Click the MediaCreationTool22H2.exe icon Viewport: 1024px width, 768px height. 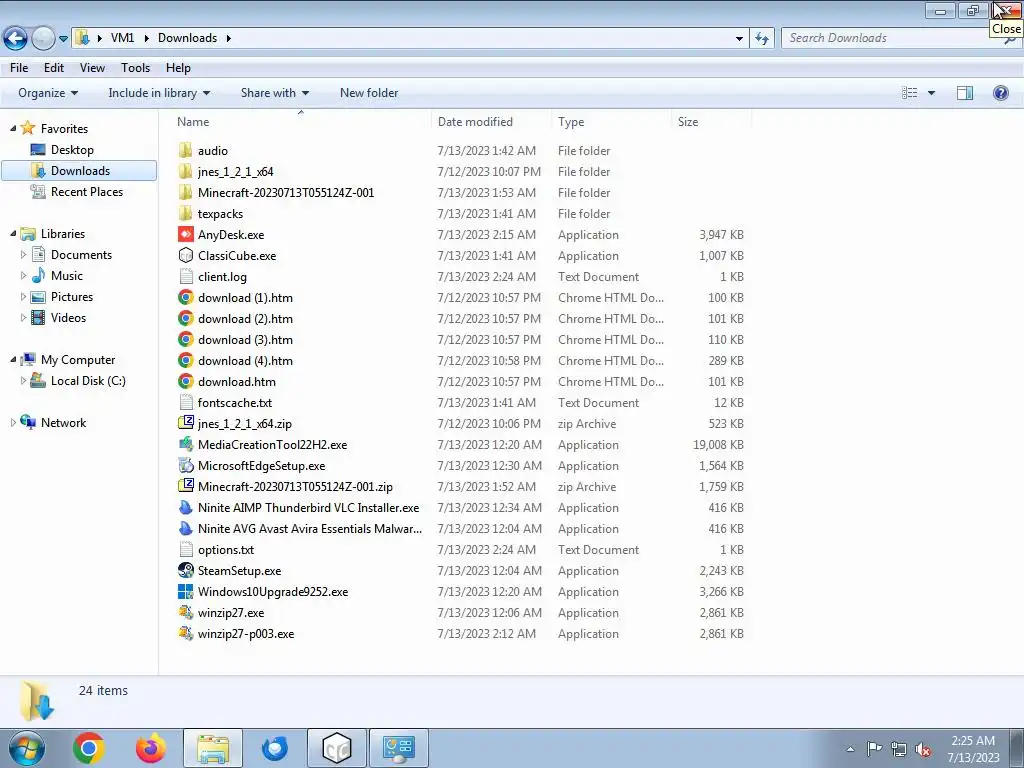pos(185,444)
